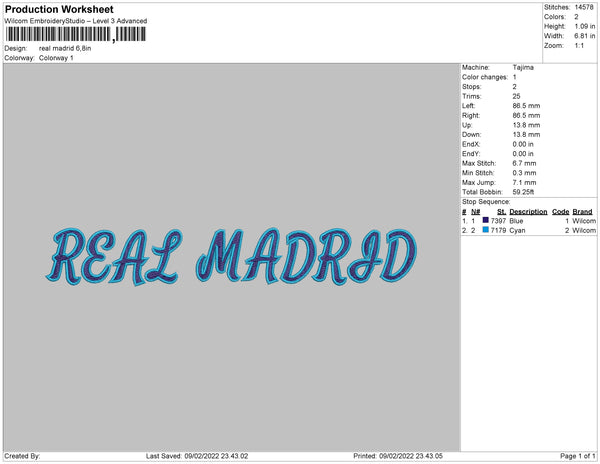This screenshot has width=600, height=464.
Task: Click the Max Stitch value '6.7 mm'
Action: [x=524, y=163]
